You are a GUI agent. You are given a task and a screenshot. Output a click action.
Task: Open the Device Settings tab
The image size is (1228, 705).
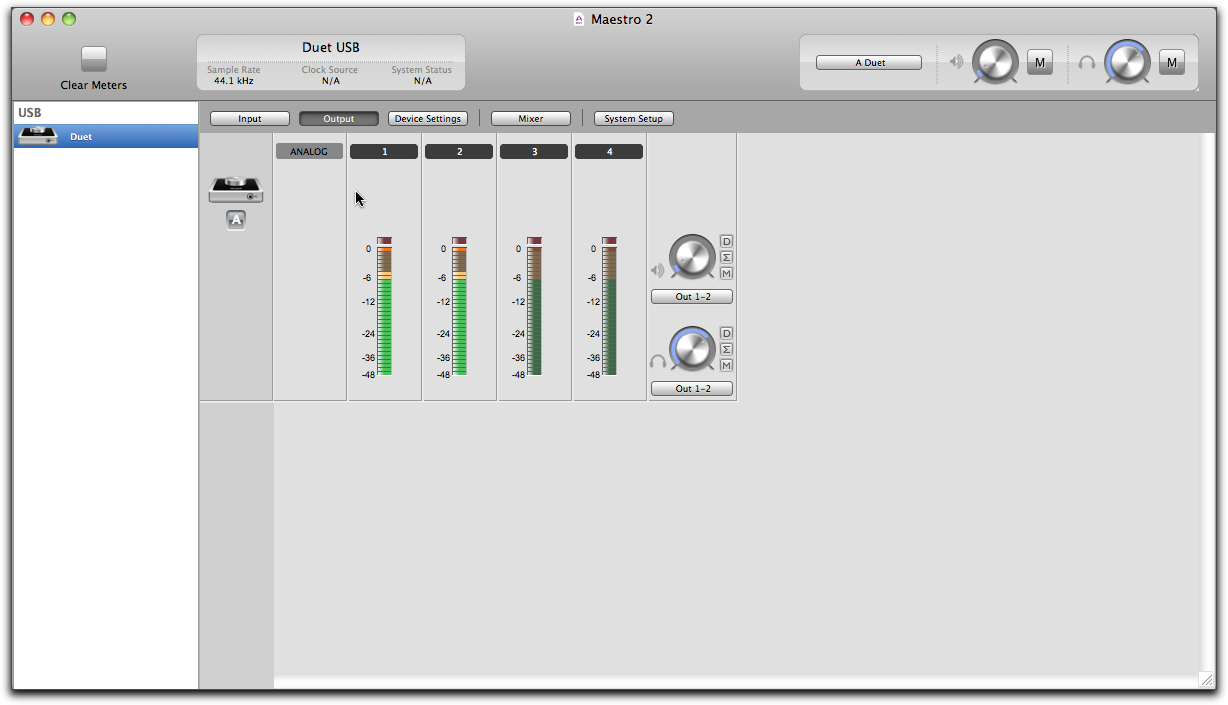(x=428, y=119)
